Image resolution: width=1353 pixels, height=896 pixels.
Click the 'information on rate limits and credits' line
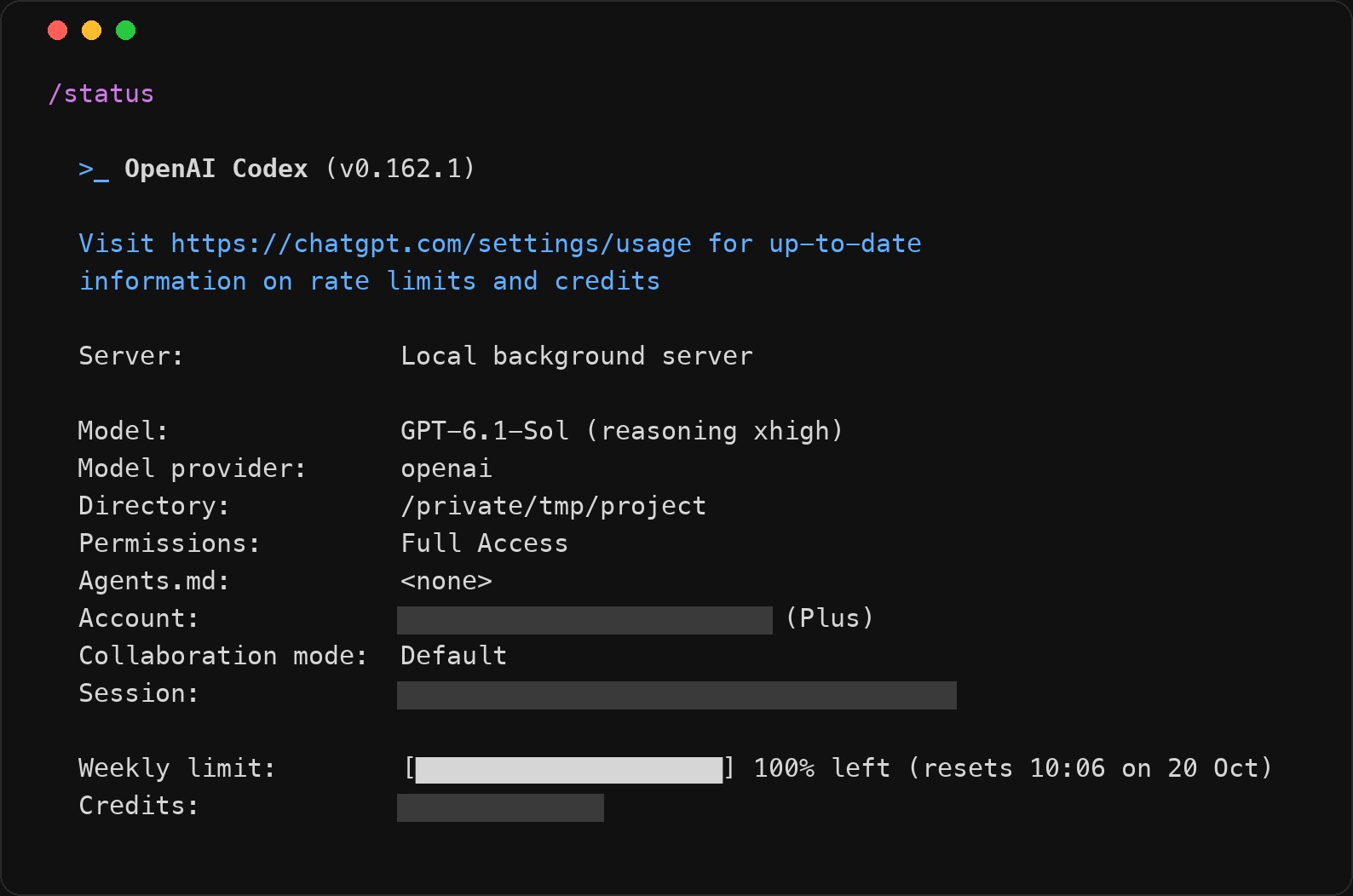370,281
